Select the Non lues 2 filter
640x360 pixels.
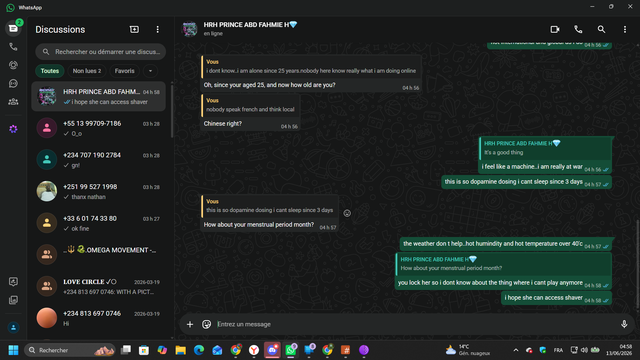point(87,71)
